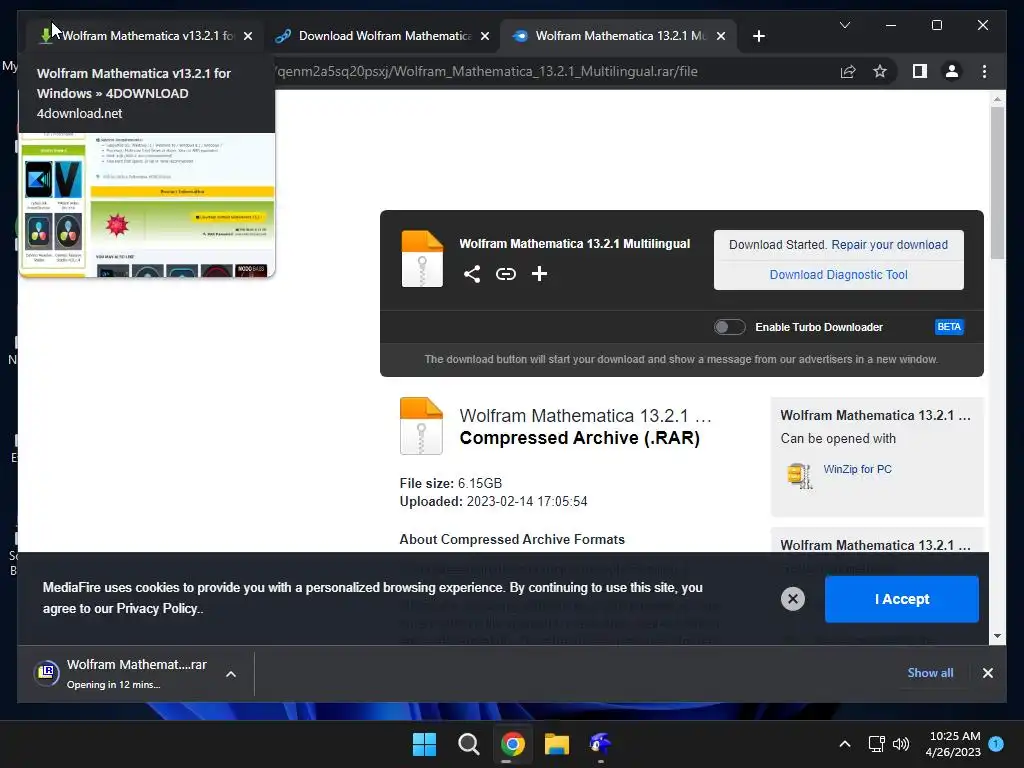The image size is (1024, 768).
Task: Switch to the Download Wolfram Mathematica tab
Action: pyautogui.click(x=384, y=36)
